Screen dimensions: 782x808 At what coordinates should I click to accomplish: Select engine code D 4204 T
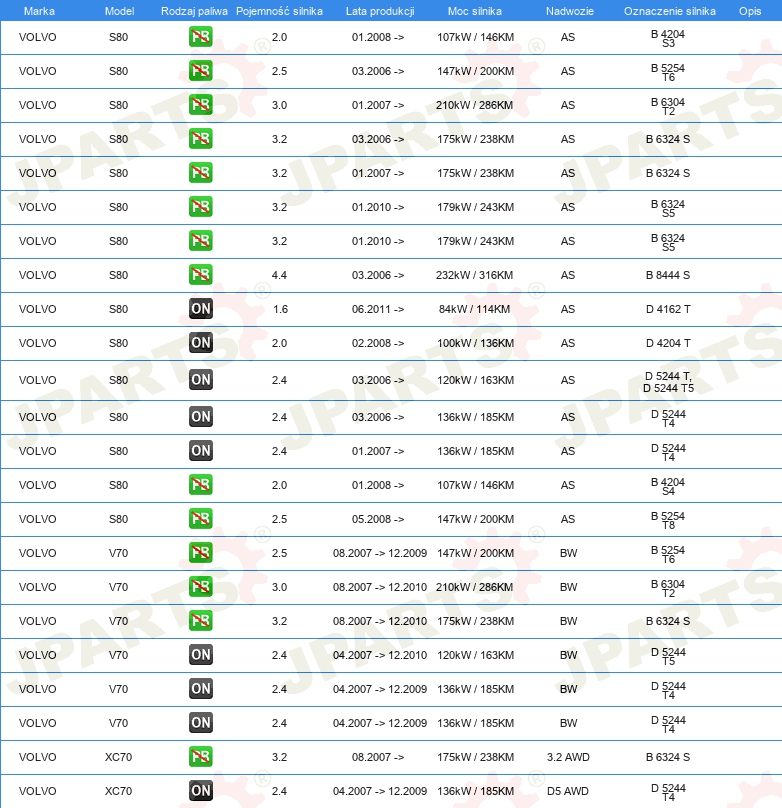(668, 343)
